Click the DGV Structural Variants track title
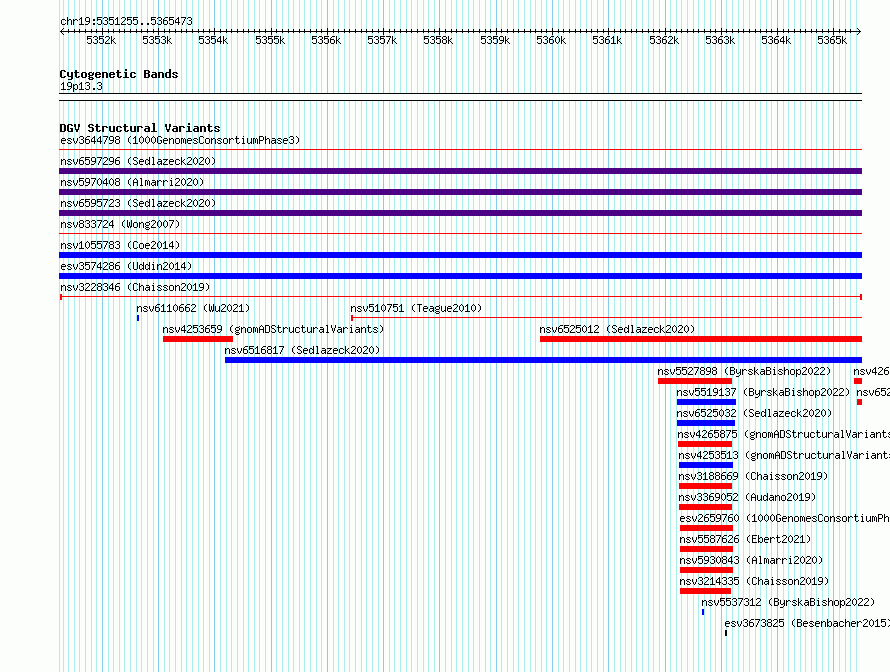Screen dimensions: 890x672 (140, 128)
